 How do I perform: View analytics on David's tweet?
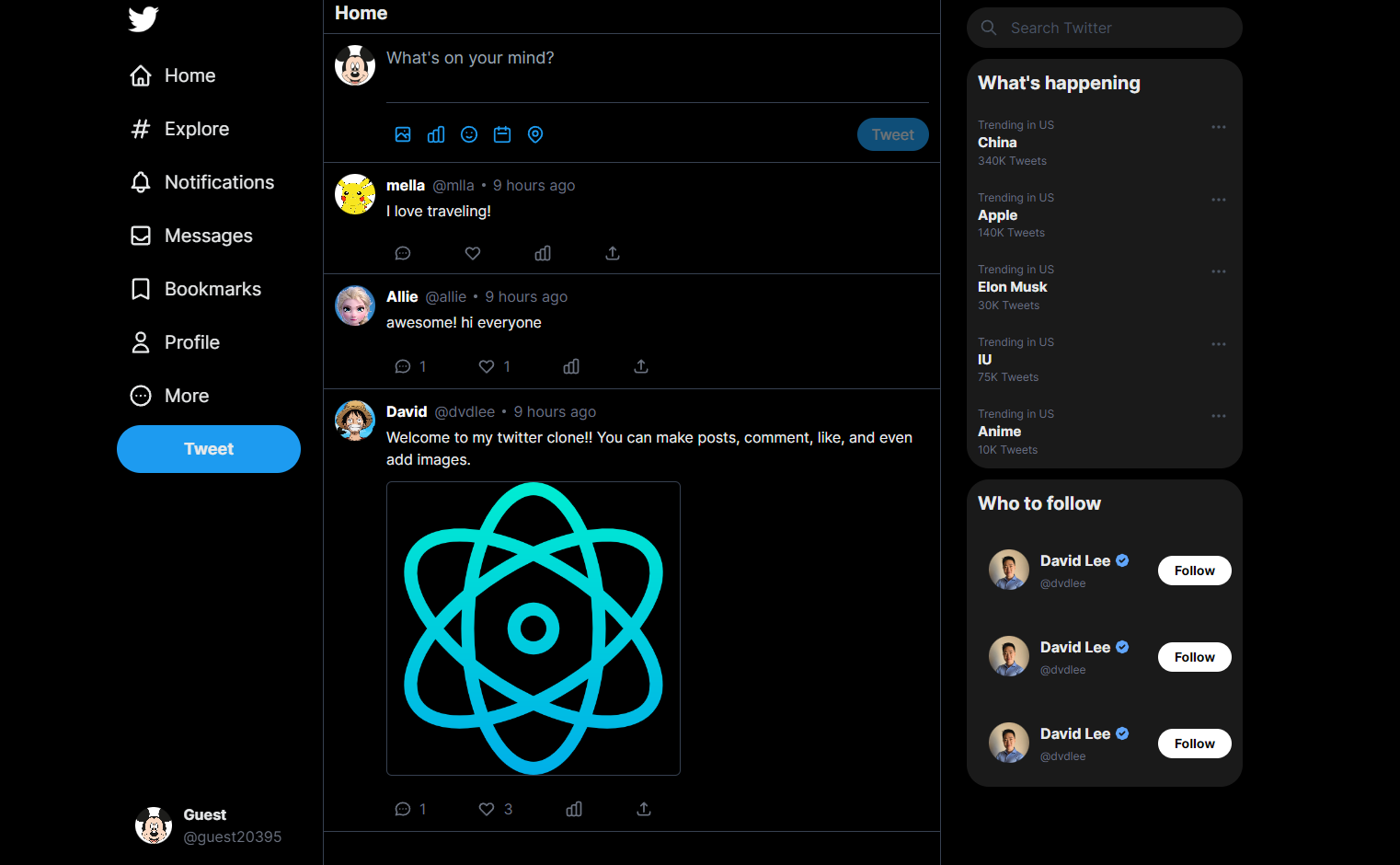(x=574, y=809)
